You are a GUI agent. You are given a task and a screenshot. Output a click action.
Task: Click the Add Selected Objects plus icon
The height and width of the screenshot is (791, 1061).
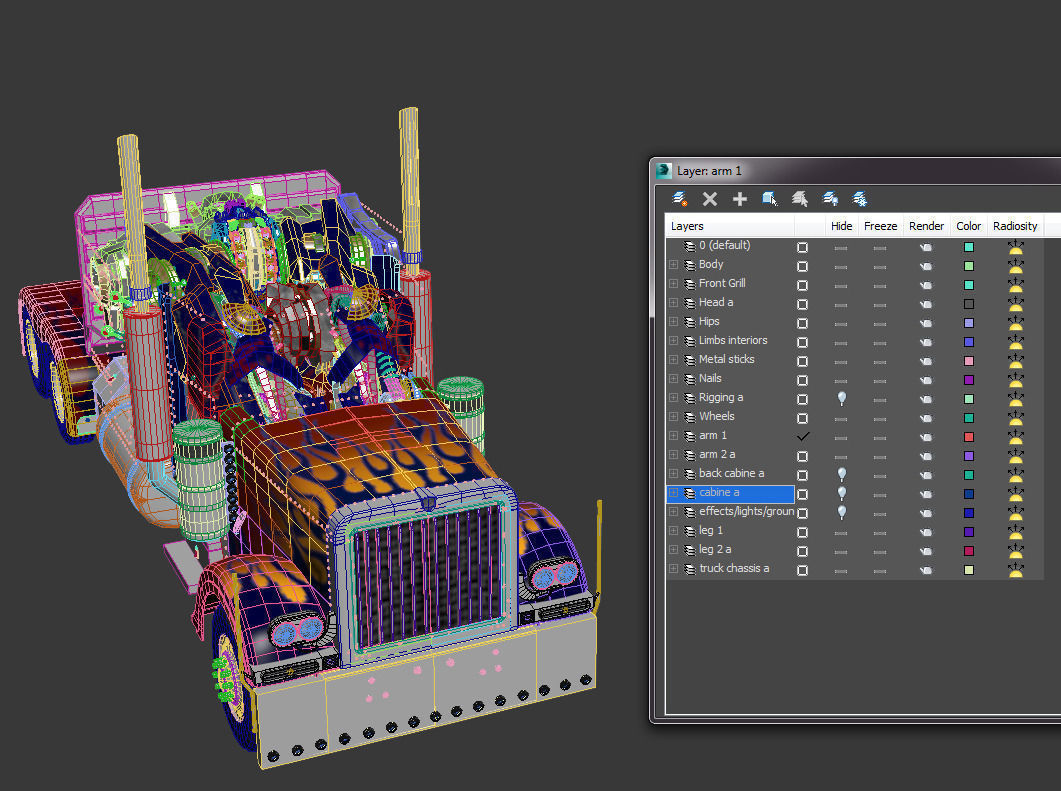pyautogui.click(x=740, y=199)
